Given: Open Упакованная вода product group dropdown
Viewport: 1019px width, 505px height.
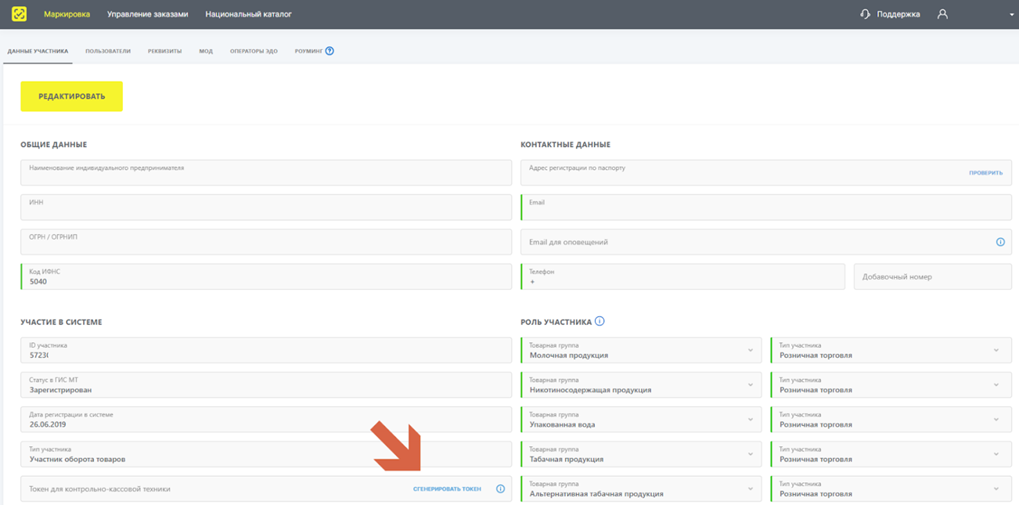Looking at the screenshot, I should 641,419.
